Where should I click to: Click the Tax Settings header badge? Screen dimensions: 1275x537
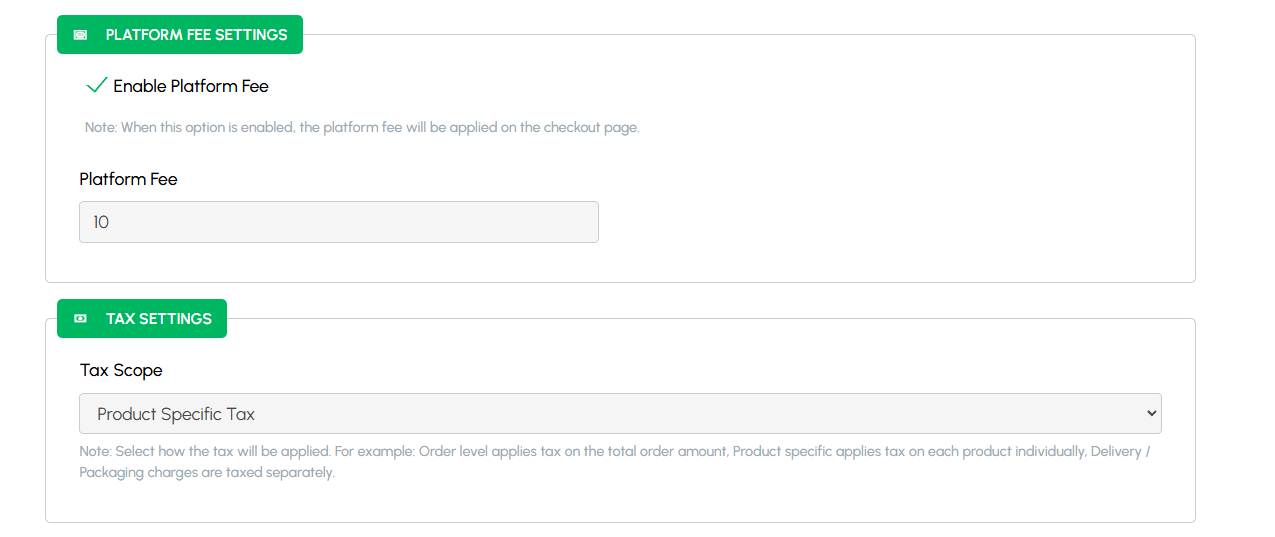pos(141,319)
